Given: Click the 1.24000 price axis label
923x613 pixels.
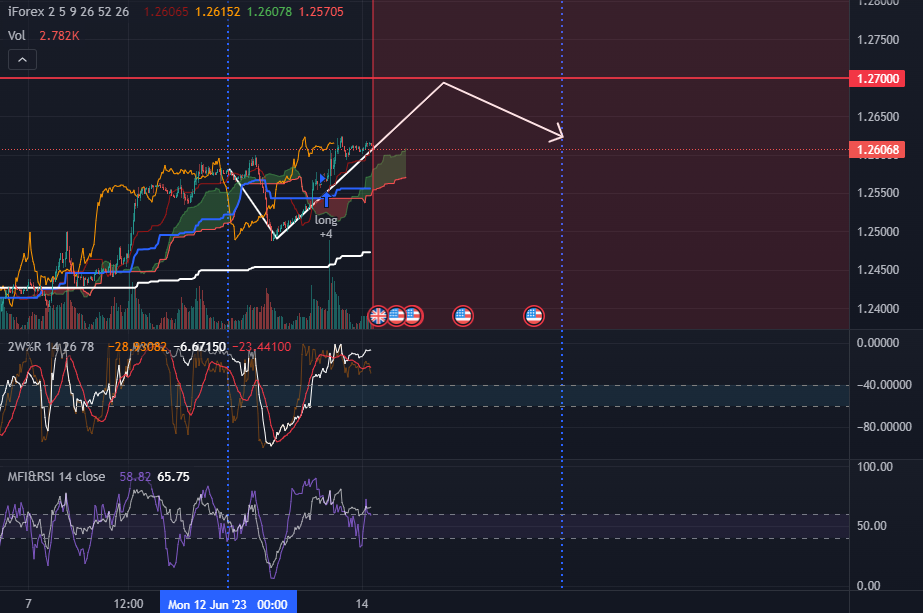Looking at the screenshot, I should pos(878,309).
